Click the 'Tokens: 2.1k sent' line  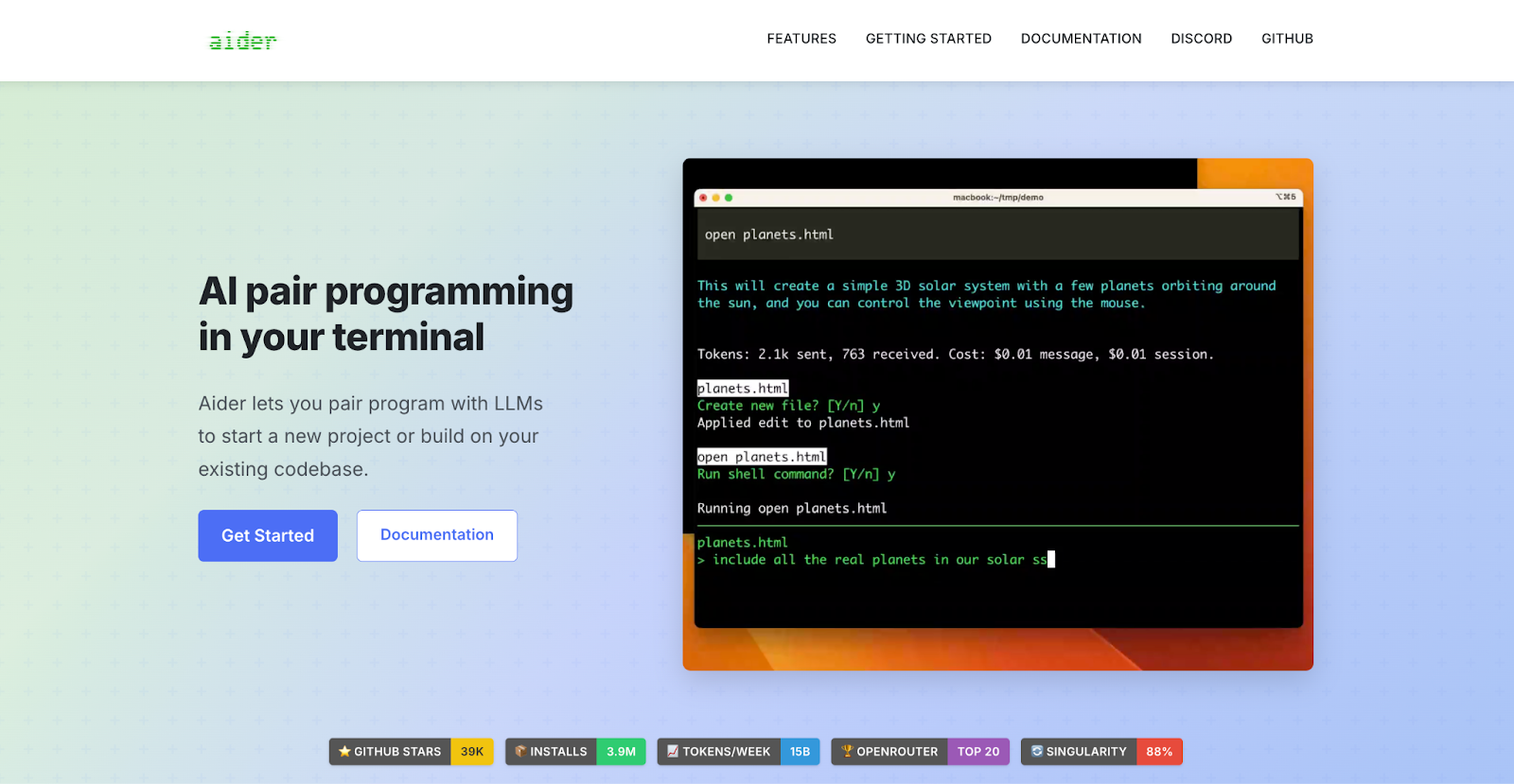coord(955,355)
